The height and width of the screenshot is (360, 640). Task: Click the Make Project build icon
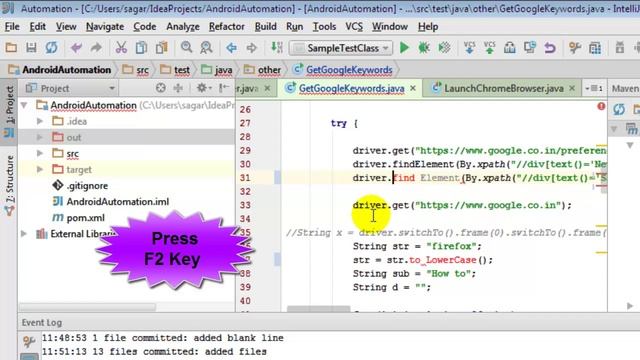277,48
